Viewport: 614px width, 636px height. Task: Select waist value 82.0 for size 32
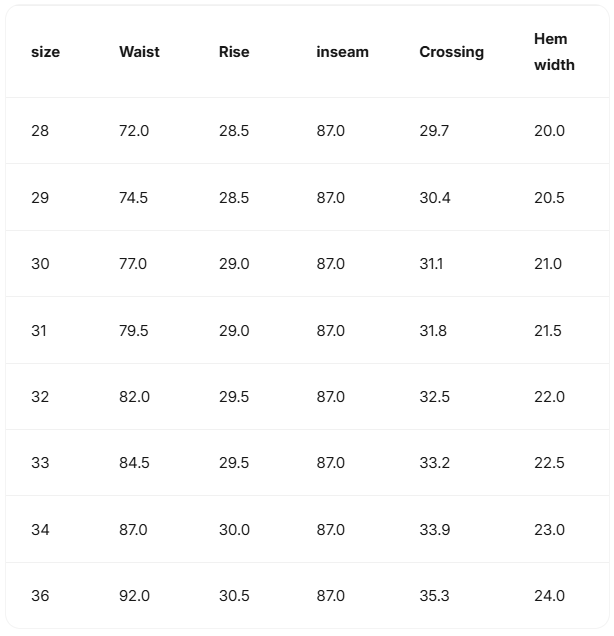[134, 397]
